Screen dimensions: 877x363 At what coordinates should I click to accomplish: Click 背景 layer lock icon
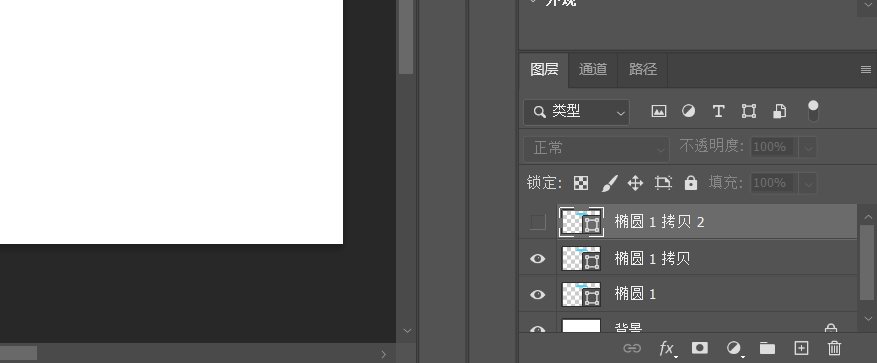(x=831, y=328)
